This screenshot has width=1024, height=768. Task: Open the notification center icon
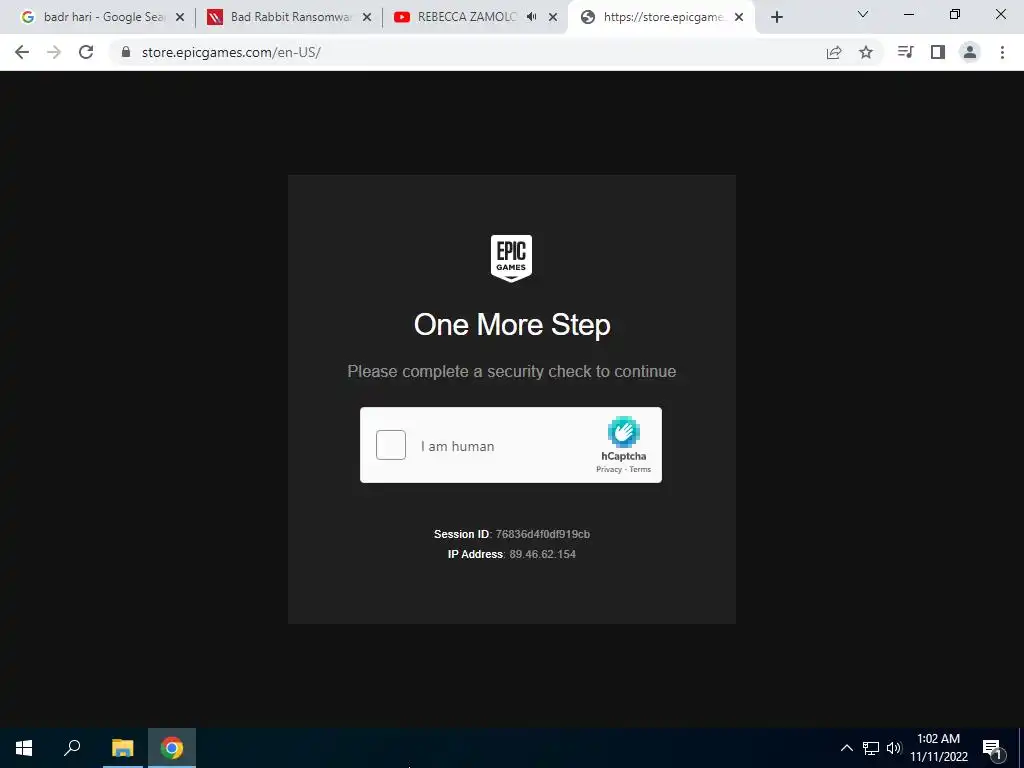point(992,748)
